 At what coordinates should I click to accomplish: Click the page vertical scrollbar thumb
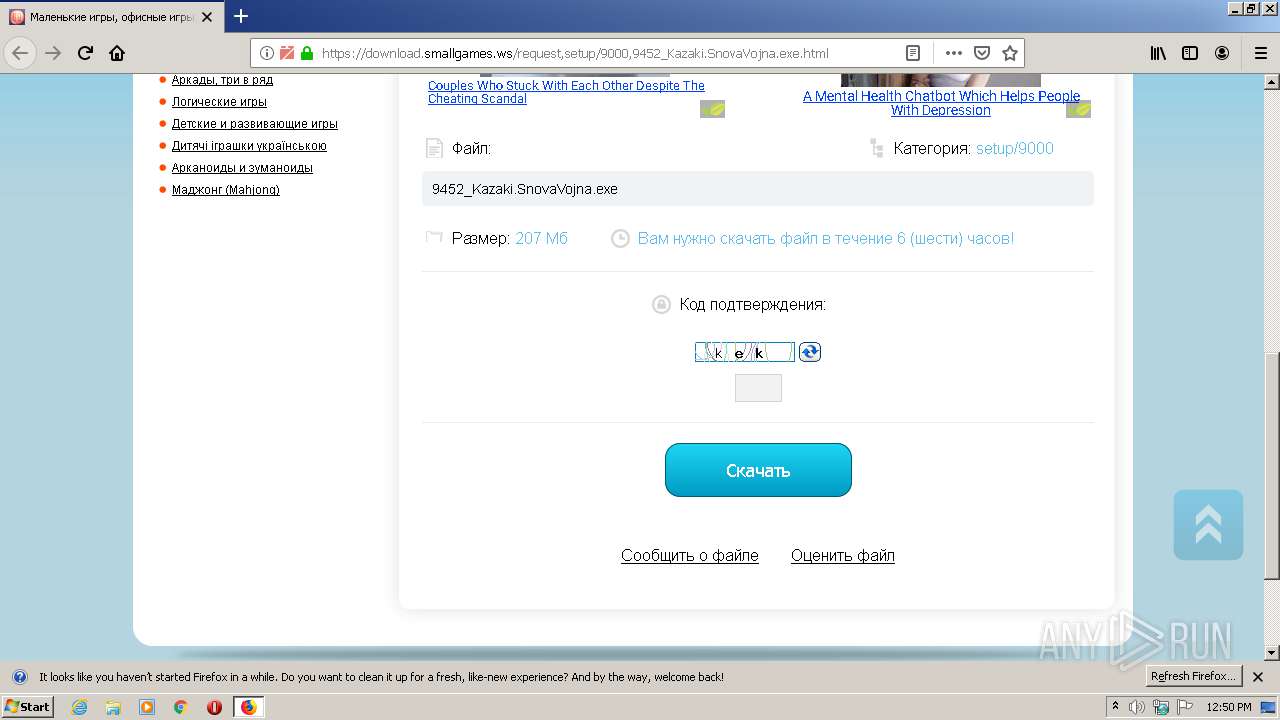click(x=1271, y=465)
